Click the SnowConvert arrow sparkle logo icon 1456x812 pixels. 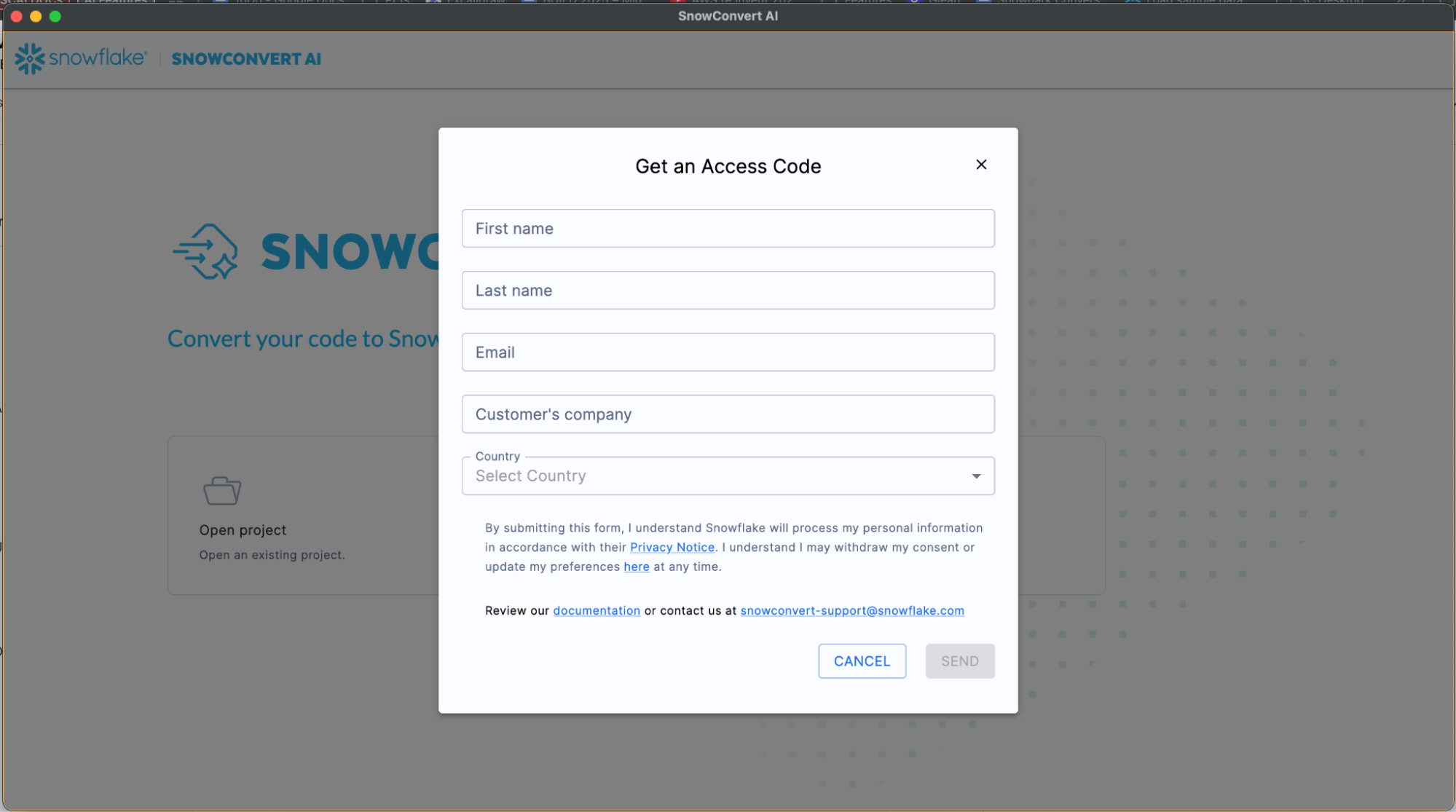pos(206,252)
